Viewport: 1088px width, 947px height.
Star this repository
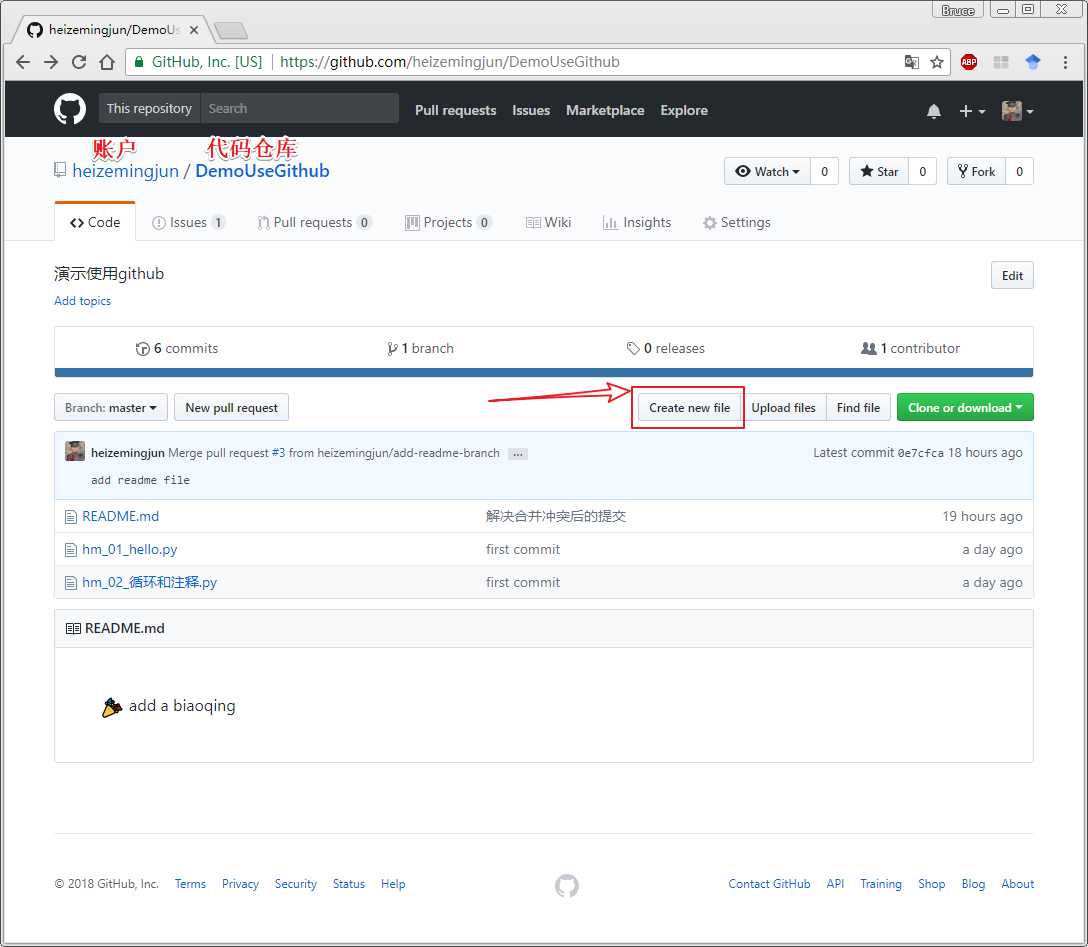[879, 171]
